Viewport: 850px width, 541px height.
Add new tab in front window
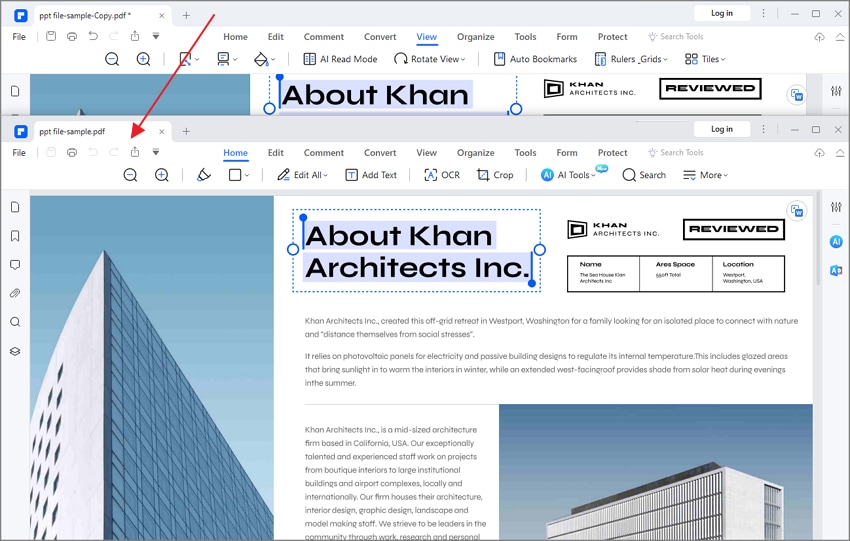click(186, 131)
